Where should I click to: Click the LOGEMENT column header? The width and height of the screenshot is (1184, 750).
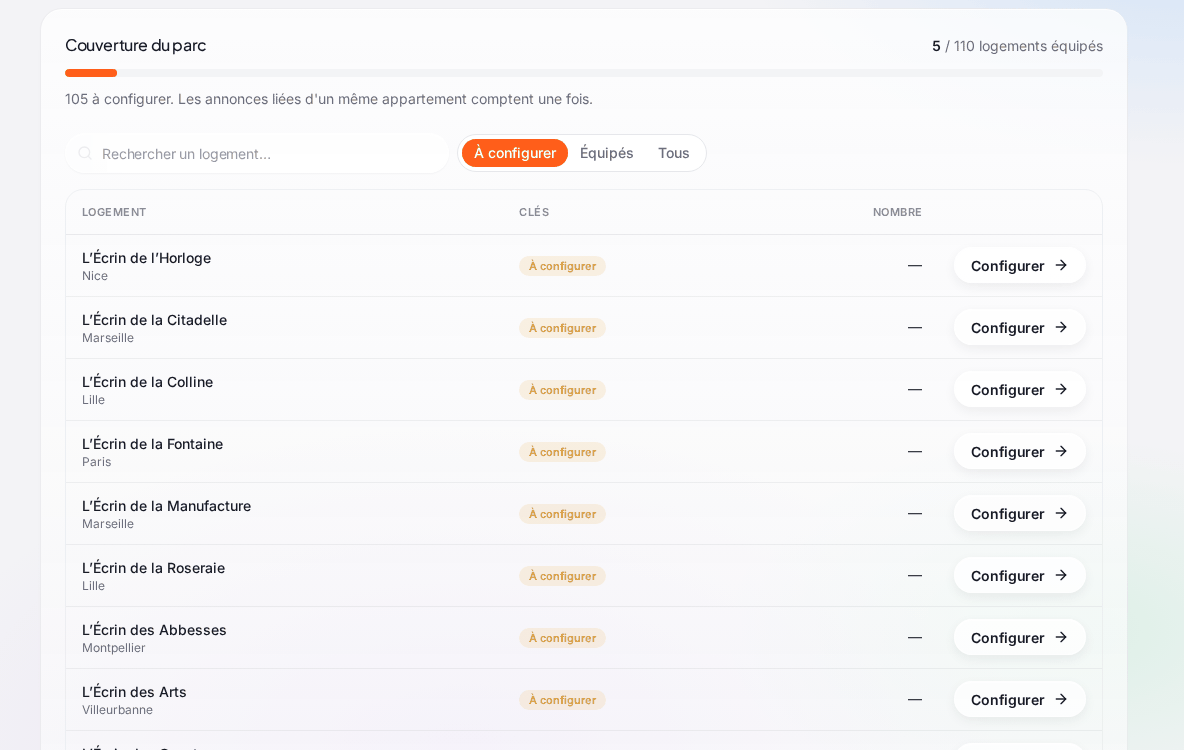(x=114, y=212)
